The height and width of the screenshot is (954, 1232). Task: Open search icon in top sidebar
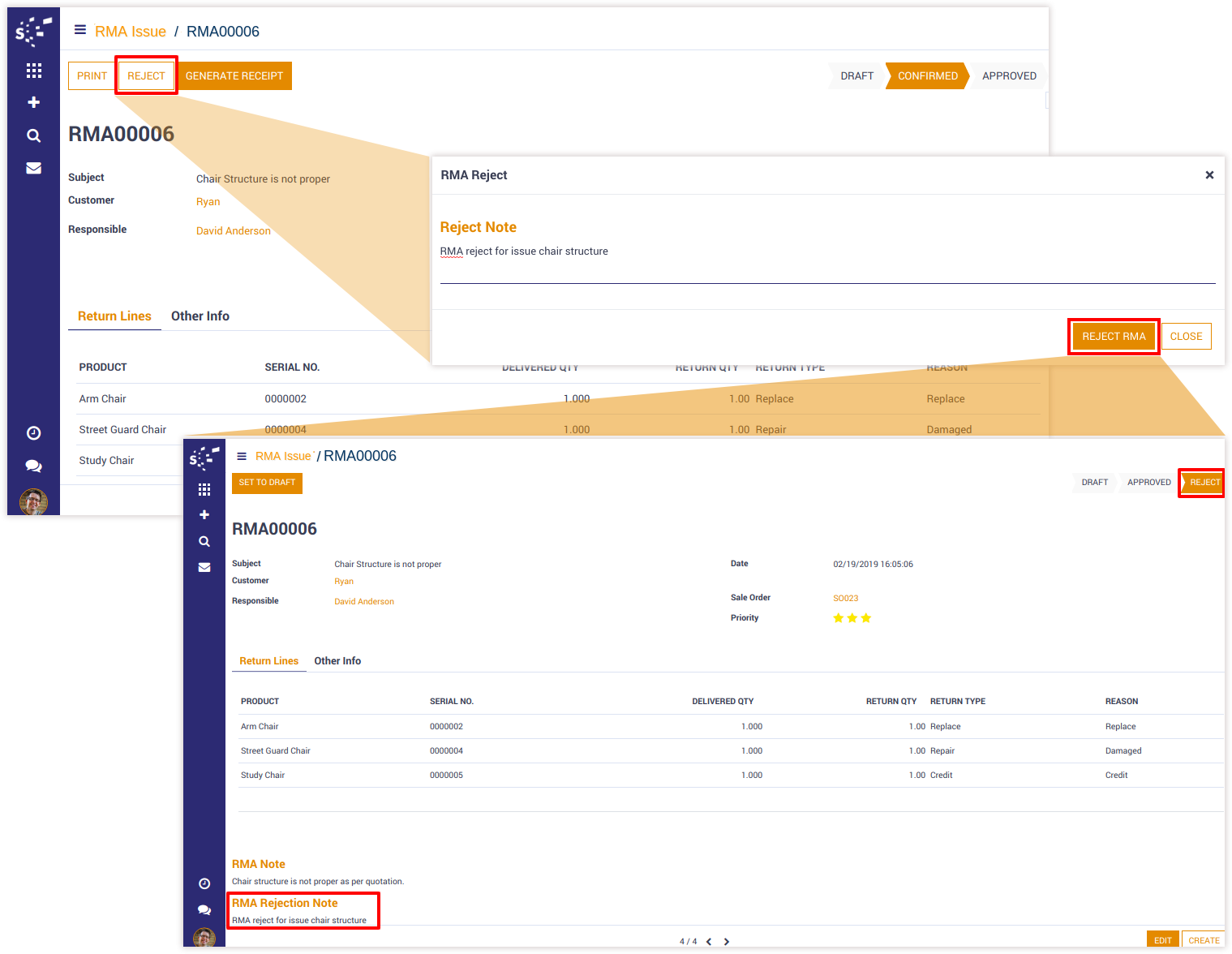(x=33, y=135)
